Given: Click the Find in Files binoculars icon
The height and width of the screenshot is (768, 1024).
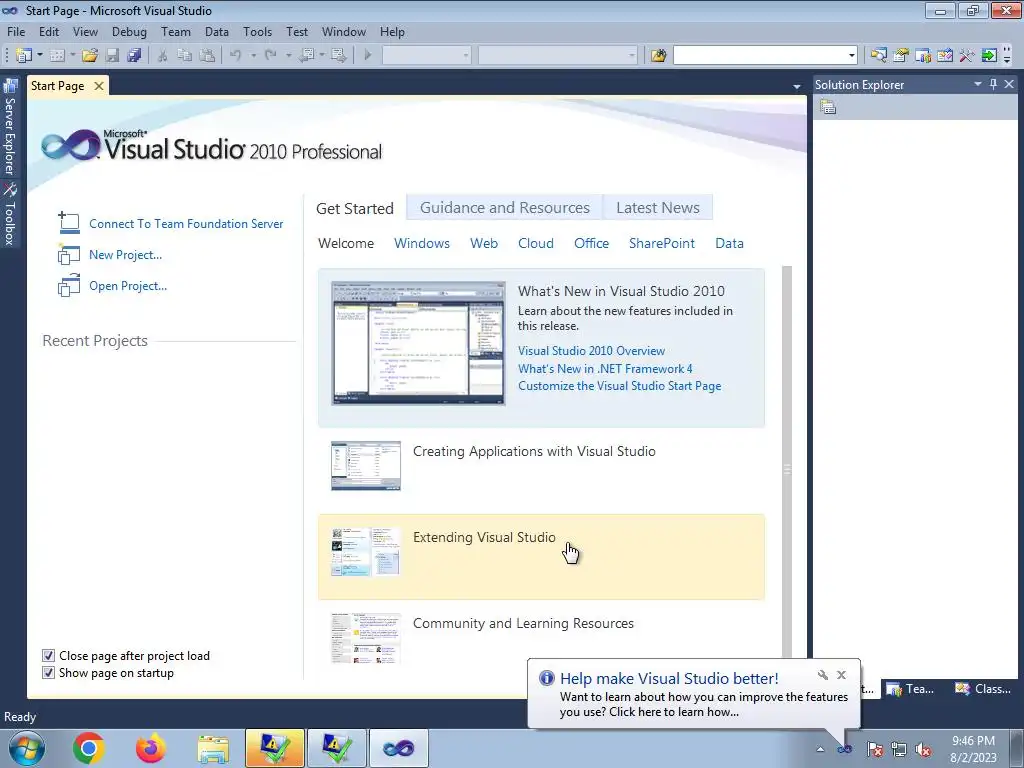Looking at the screenshot, I should click(x=658, y=56).
